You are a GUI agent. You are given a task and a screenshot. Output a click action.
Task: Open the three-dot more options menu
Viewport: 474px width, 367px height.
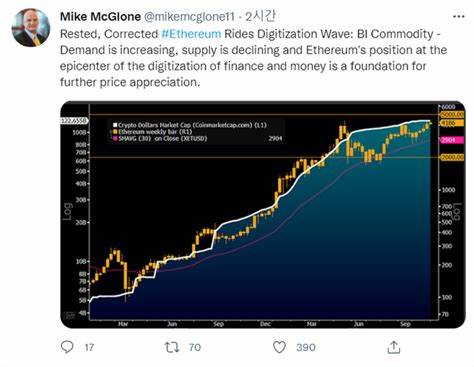click(x=459, y=16)
